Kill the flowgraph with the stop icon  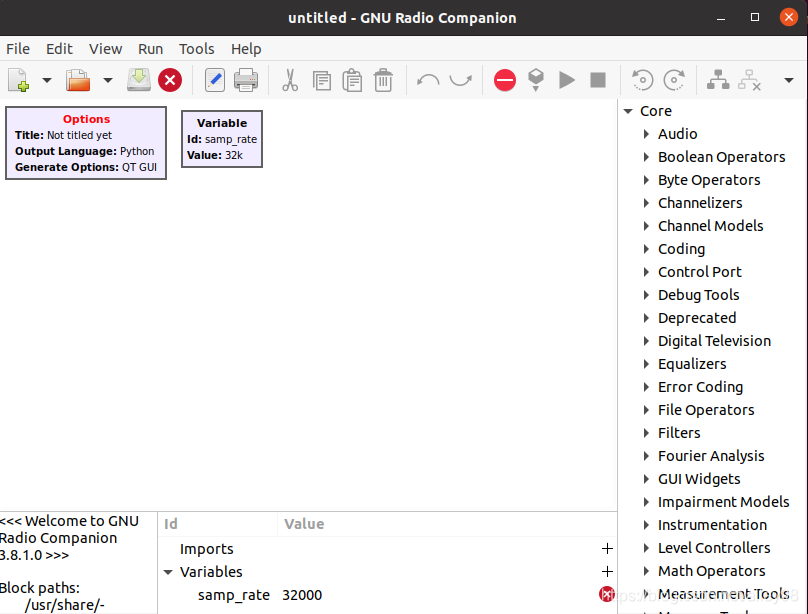(598, 80)
